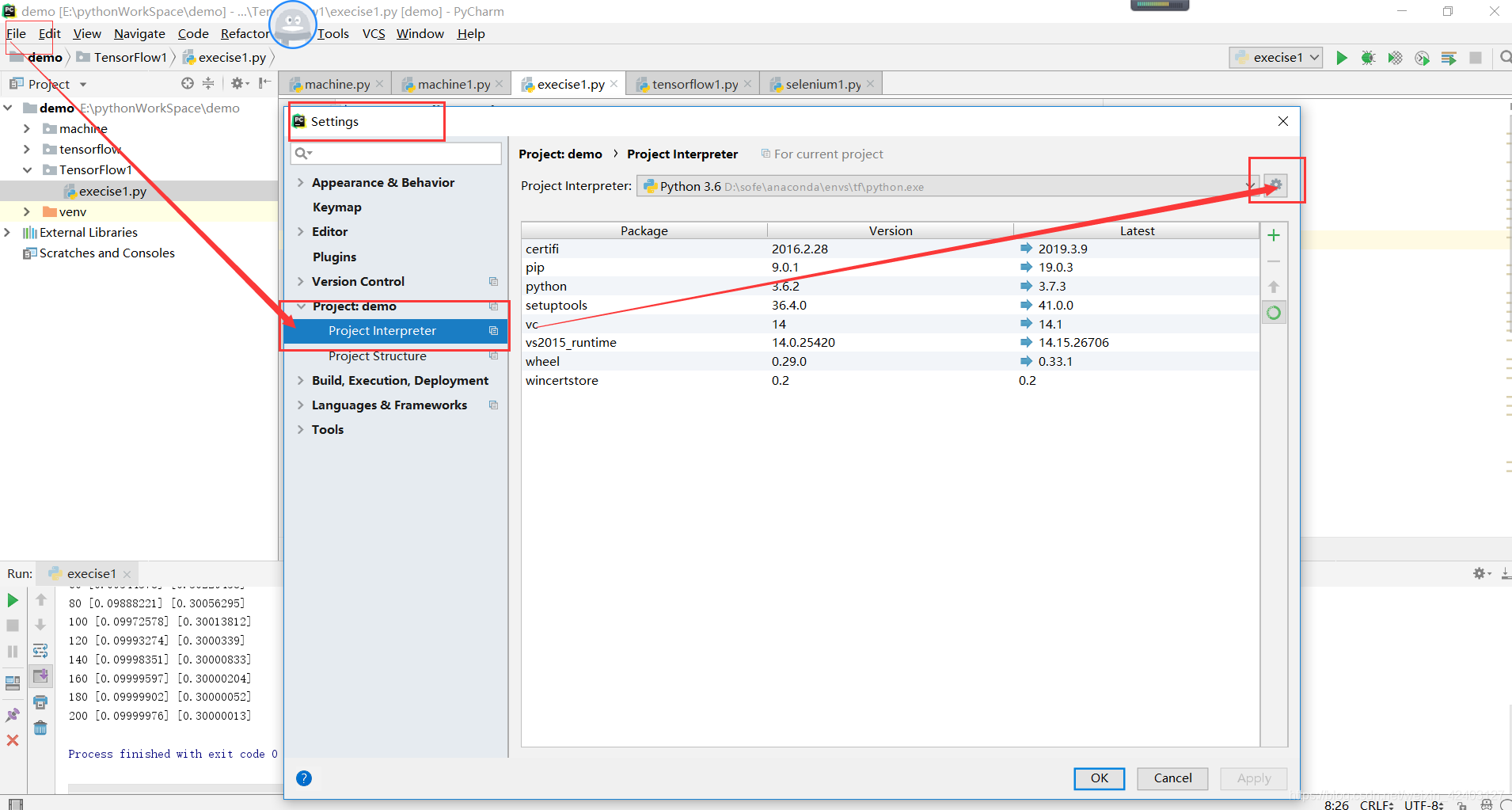
Task: Open the VCS menu
Action: (374, 33)
